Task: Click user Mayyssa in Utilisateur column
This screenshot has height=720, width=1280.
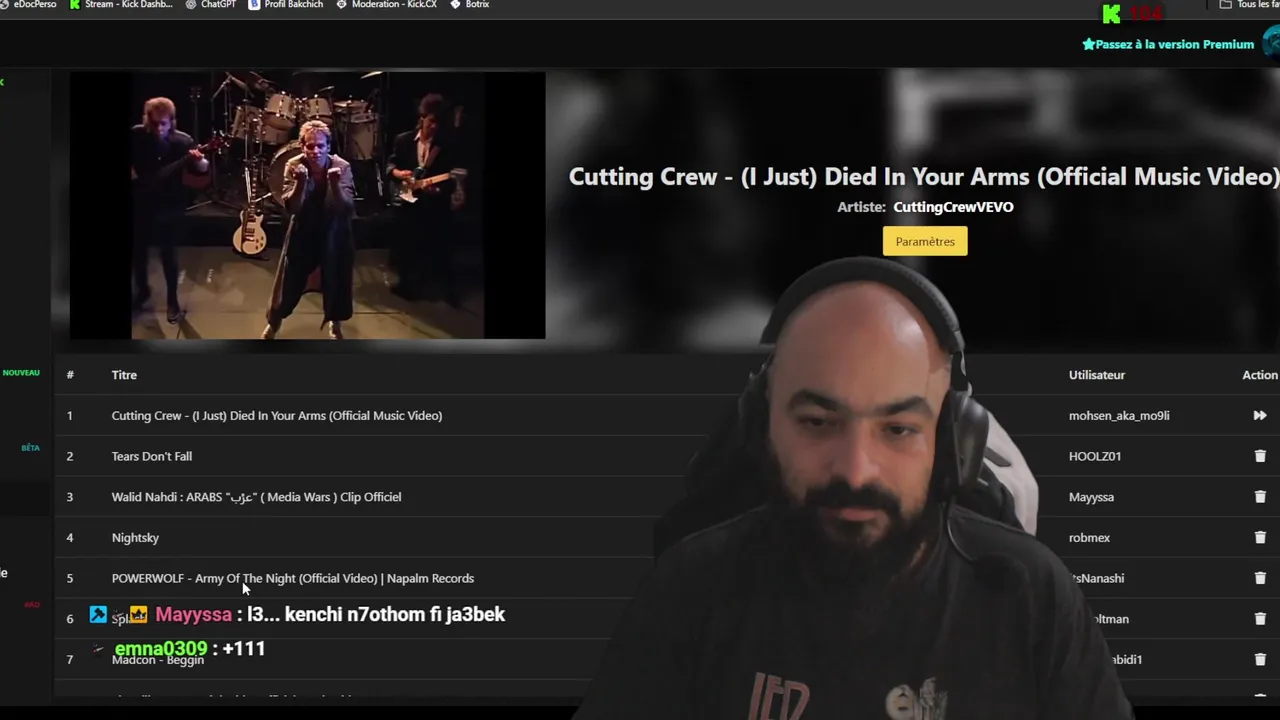Action: coord(1091,497)
